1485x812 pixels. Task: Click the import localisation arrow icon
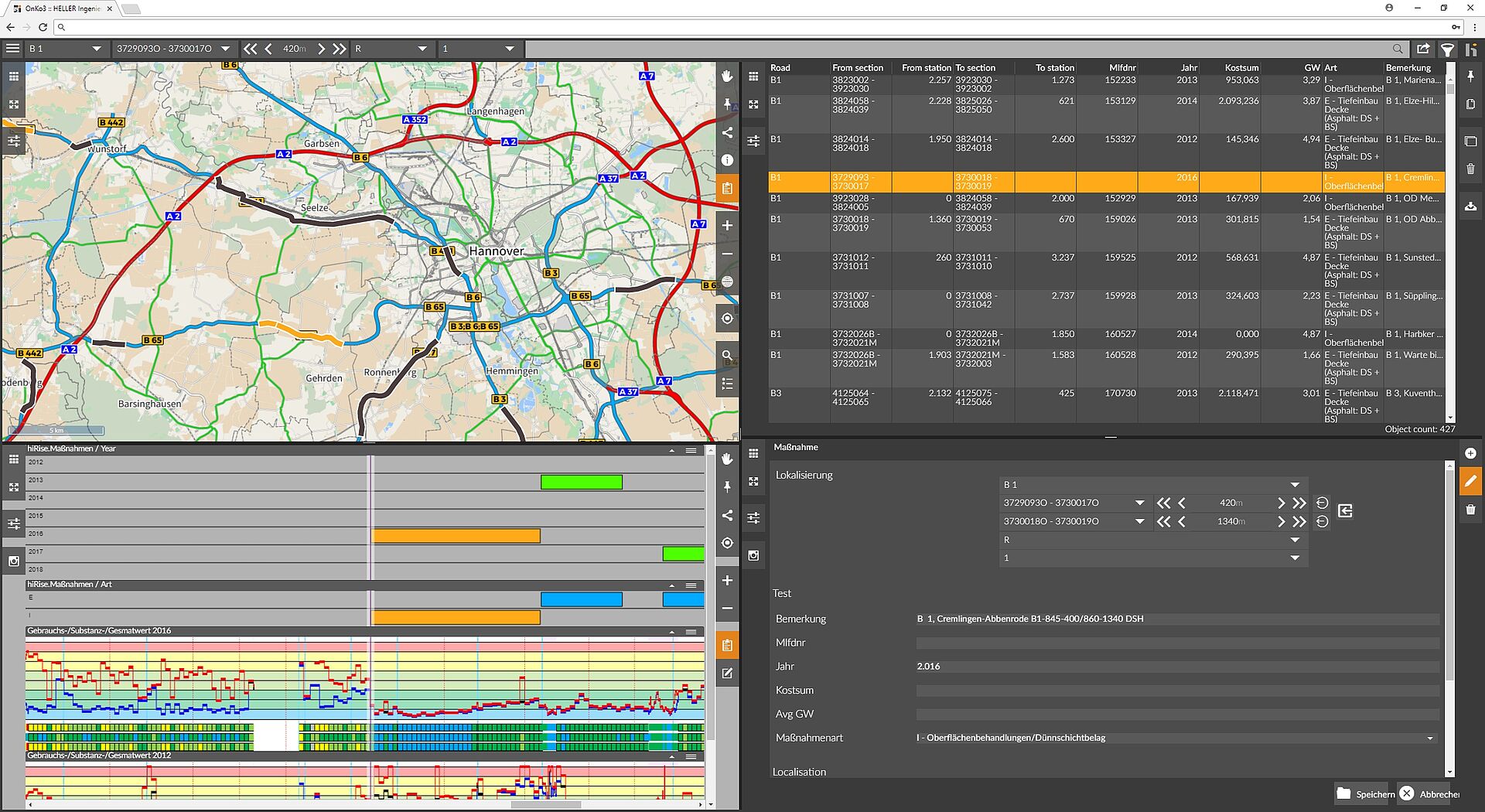(x=1345, y=511)
